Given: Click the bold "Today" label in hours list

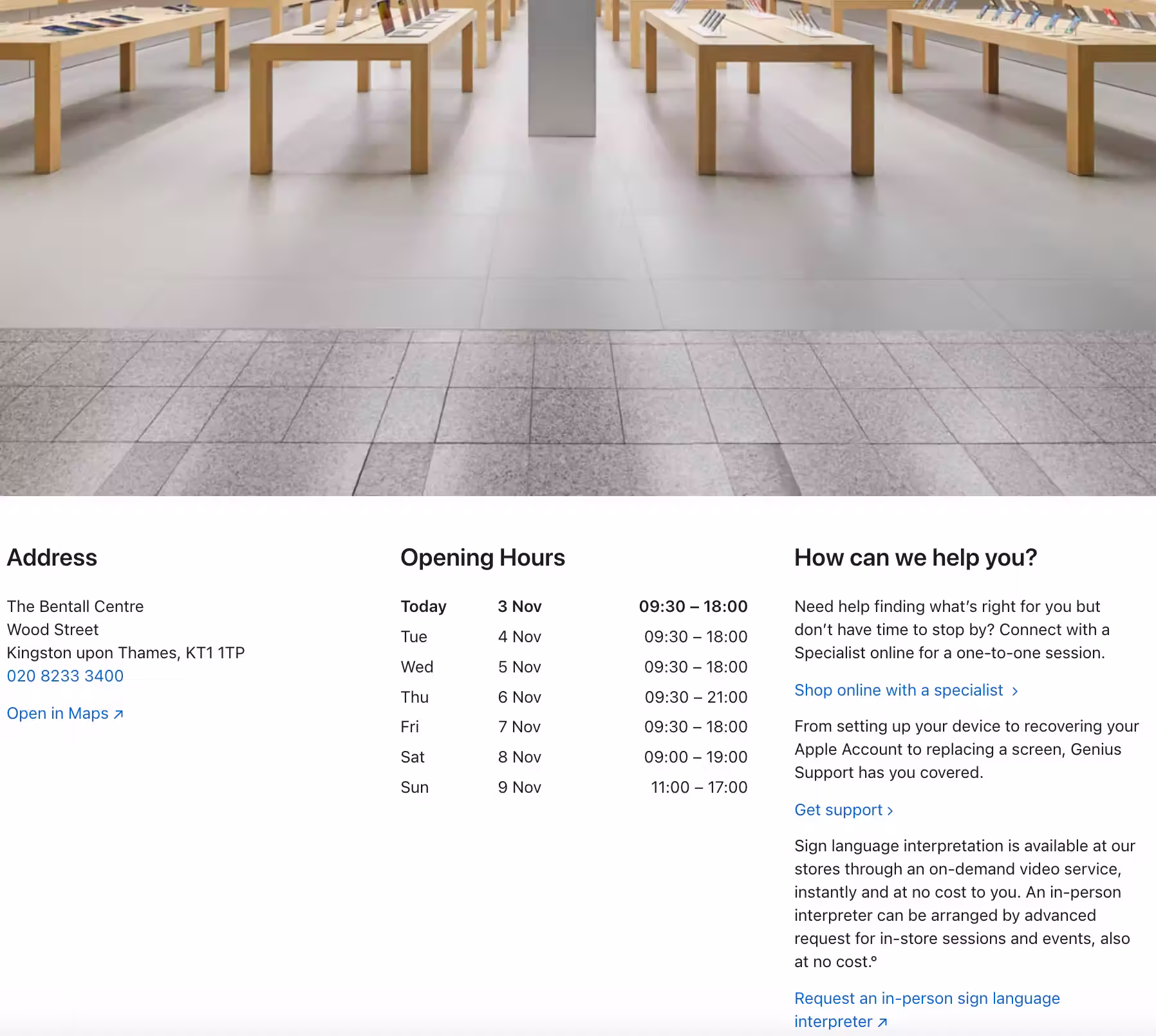Looking at the screenshot, I should click(x=424, y=606).
